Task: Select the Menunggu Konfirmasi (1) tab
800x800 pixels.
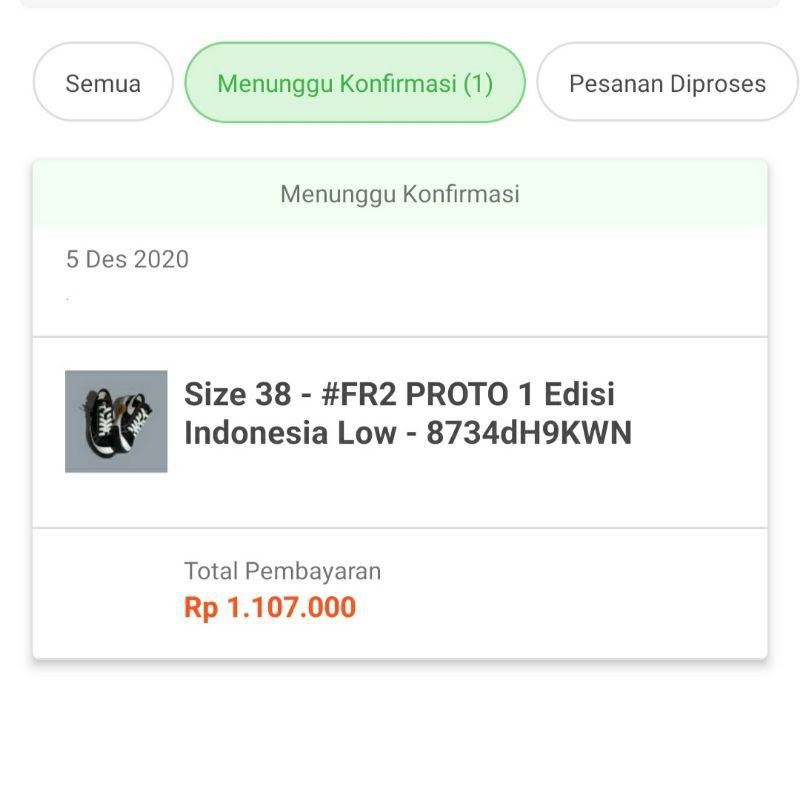Action: [x=355, y=83]
